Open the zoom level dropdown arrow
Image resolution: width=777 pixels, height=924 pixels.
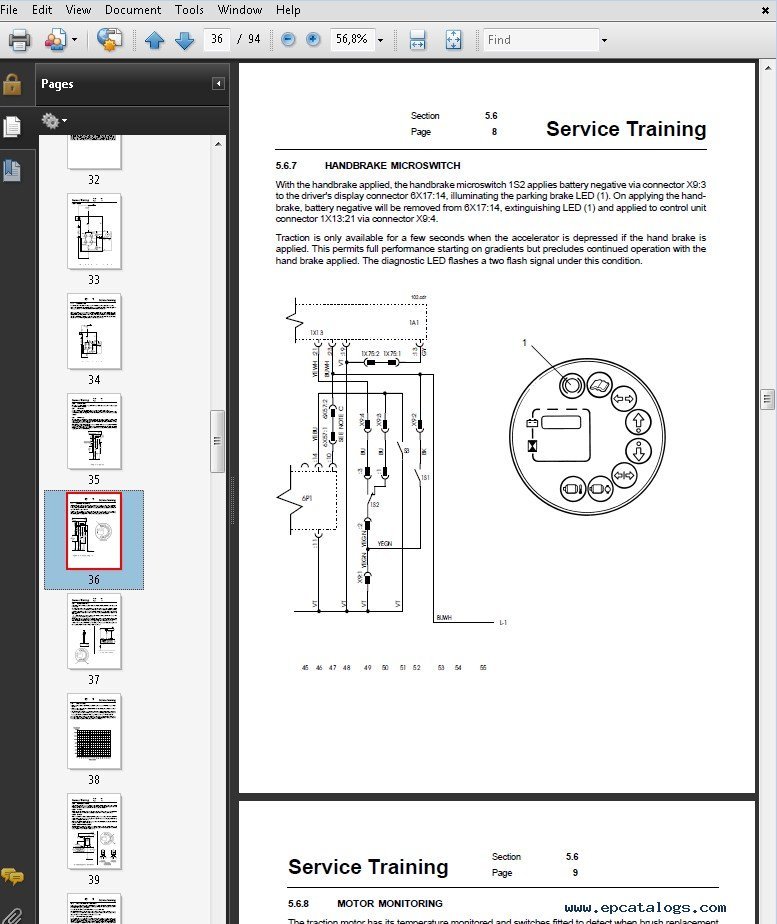[x=381, y=40]
